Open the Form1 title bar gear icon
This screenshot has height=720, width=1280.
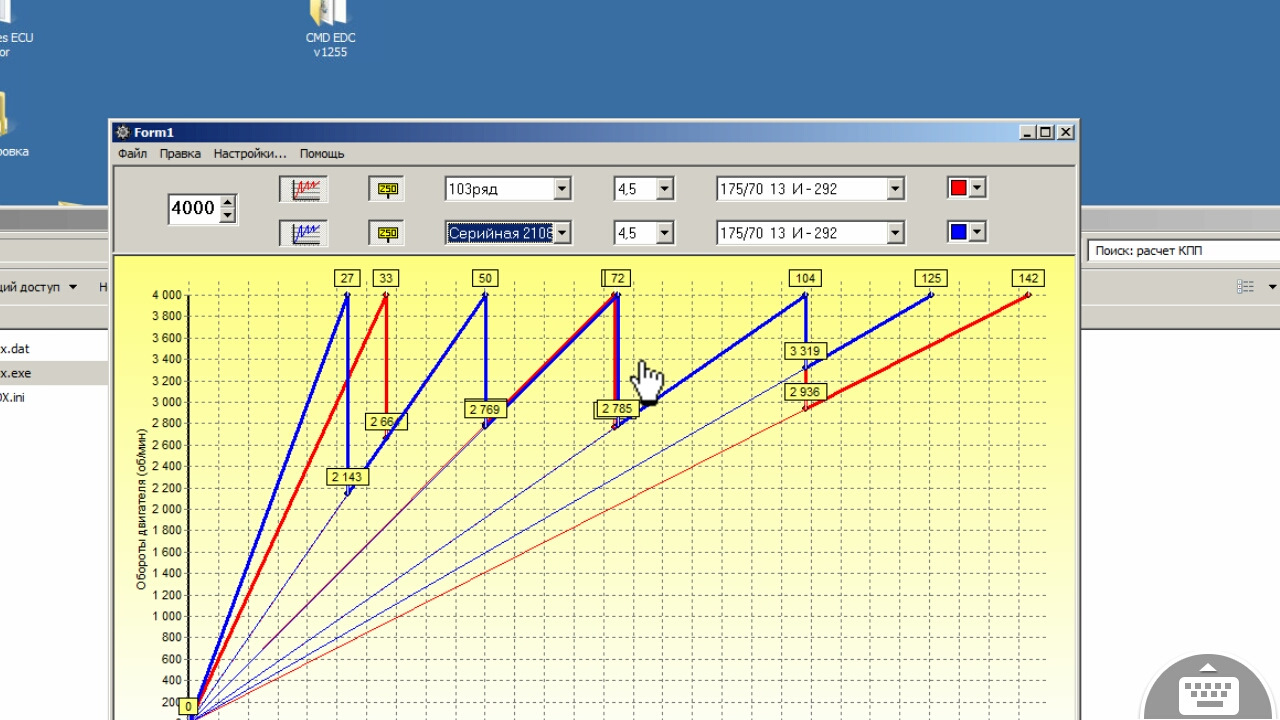pyautogui.click(x=123, y=132)
